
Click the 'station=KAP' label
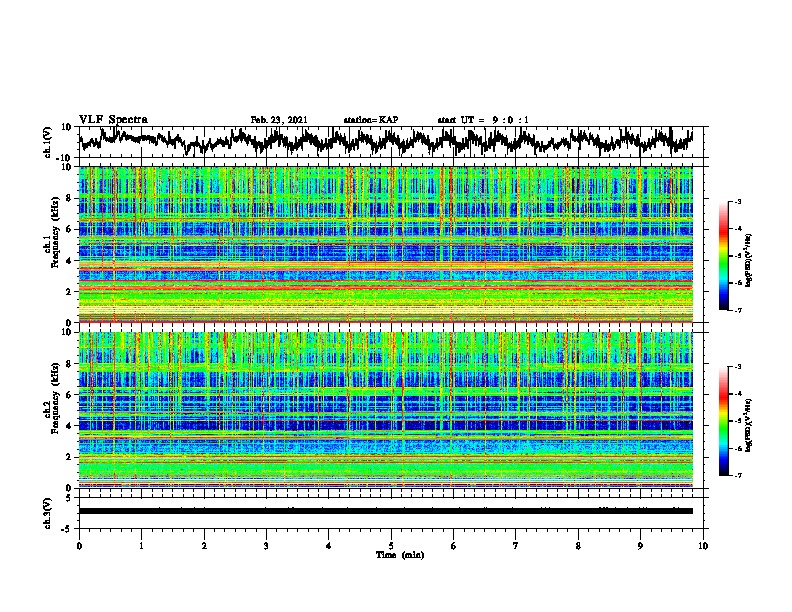(371, 120)
